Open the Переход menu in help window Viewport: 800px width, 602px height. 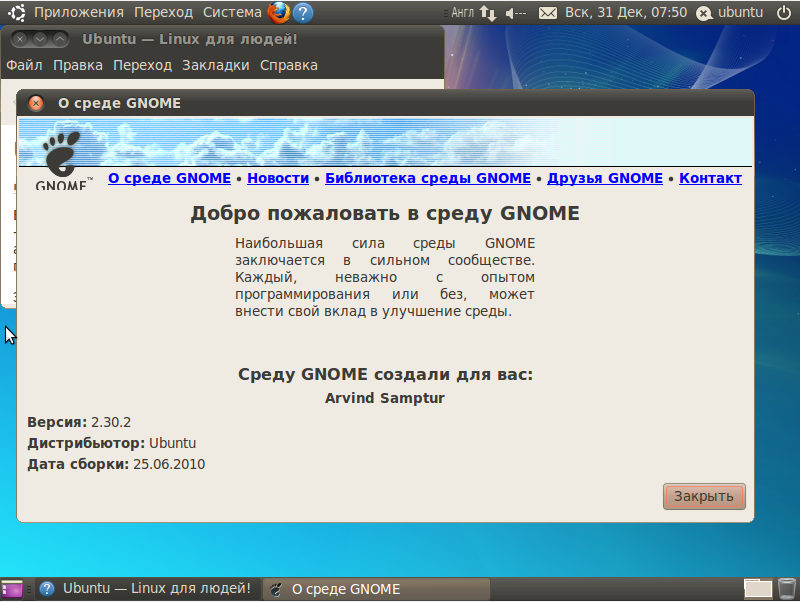[142, 65]
